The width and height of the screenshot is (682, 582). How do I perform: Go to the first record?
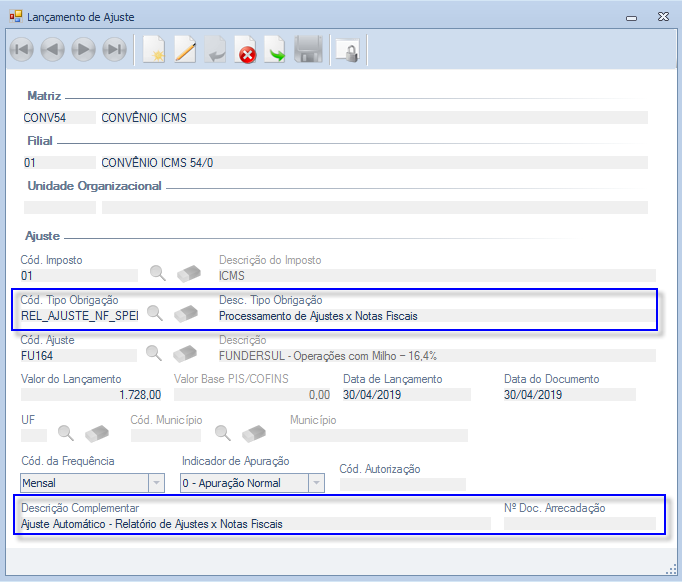click(x=22, y=50)
